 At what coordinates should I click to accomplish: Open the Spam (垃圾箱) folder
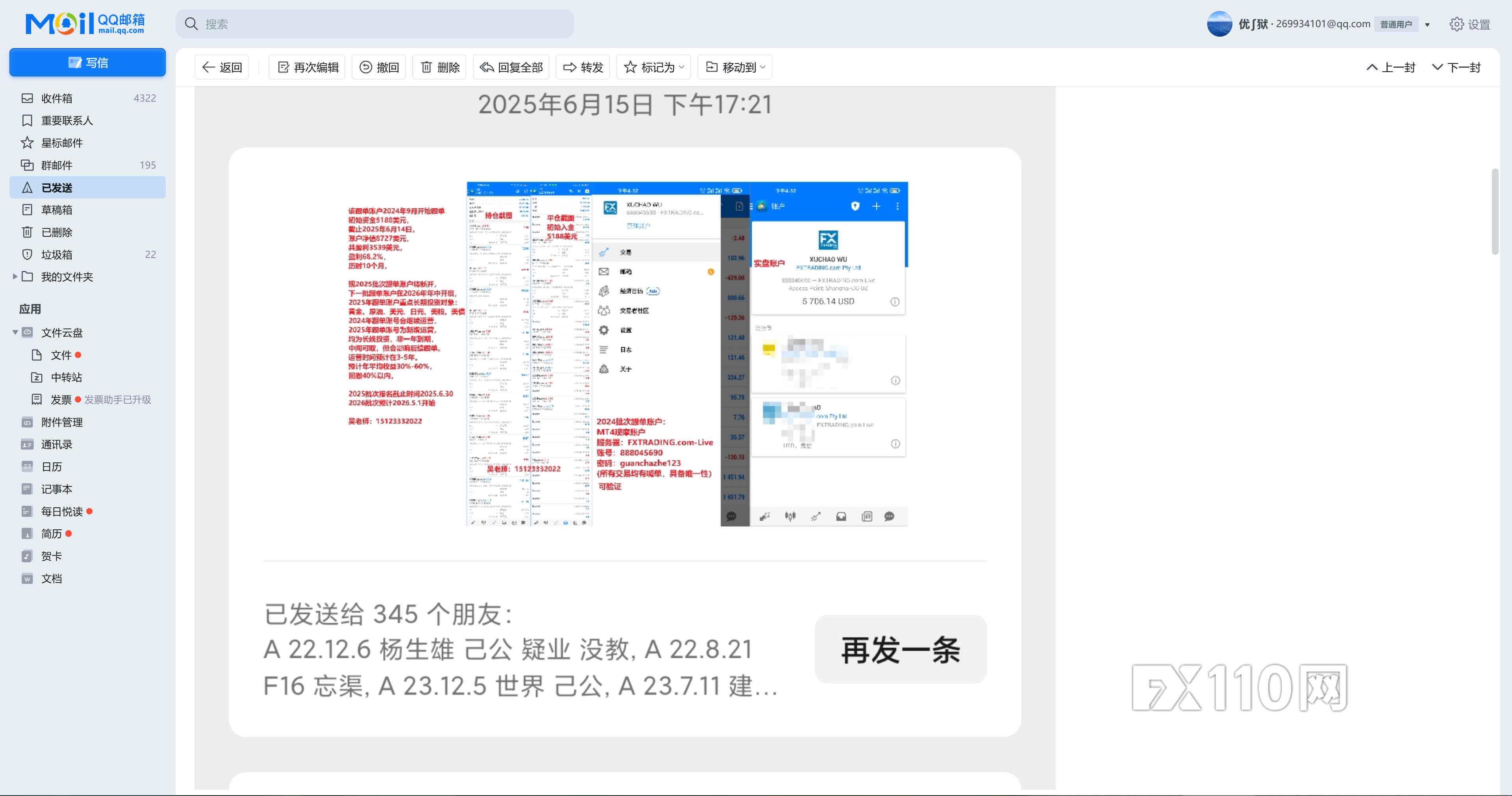[x=87, y=254]
